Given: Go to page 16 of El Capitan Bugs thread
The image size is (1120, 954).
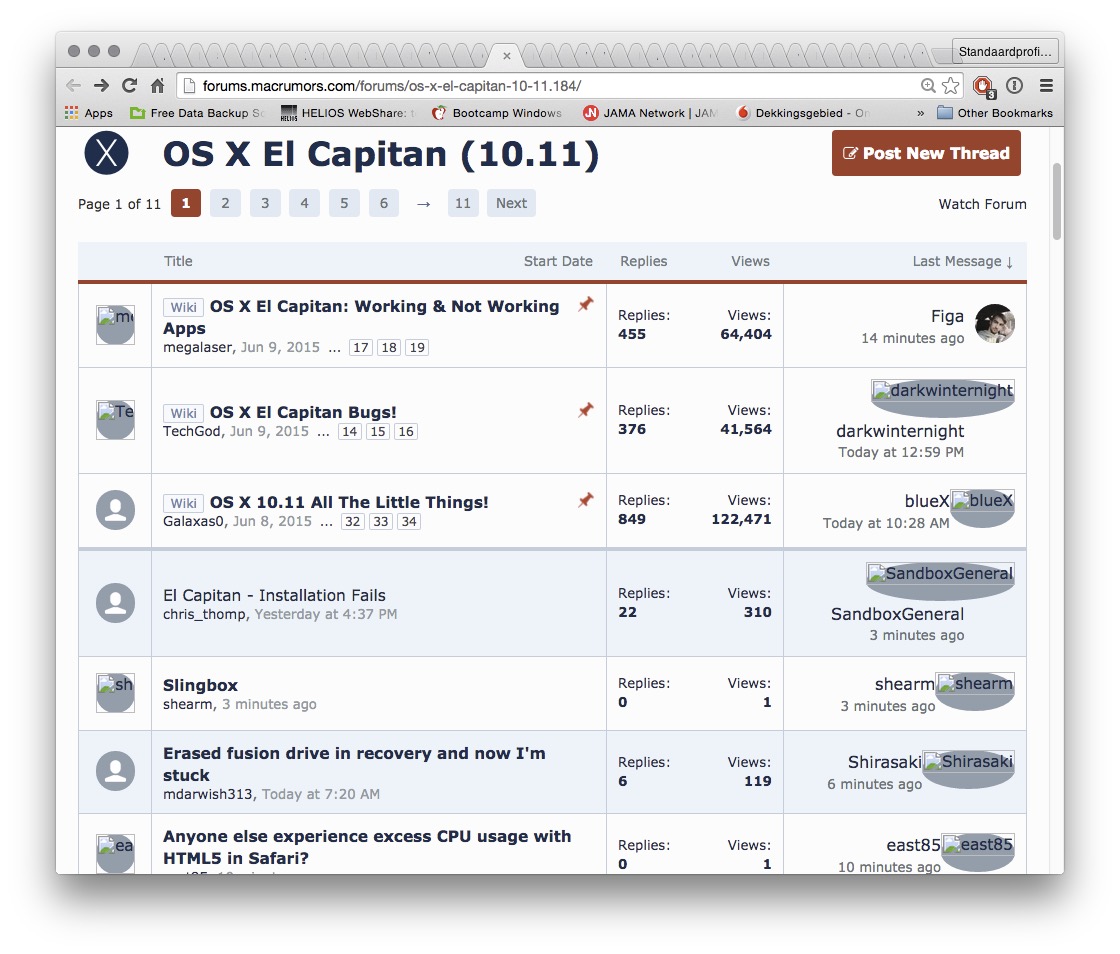Looking at the screenshot, I should (406, 431).
